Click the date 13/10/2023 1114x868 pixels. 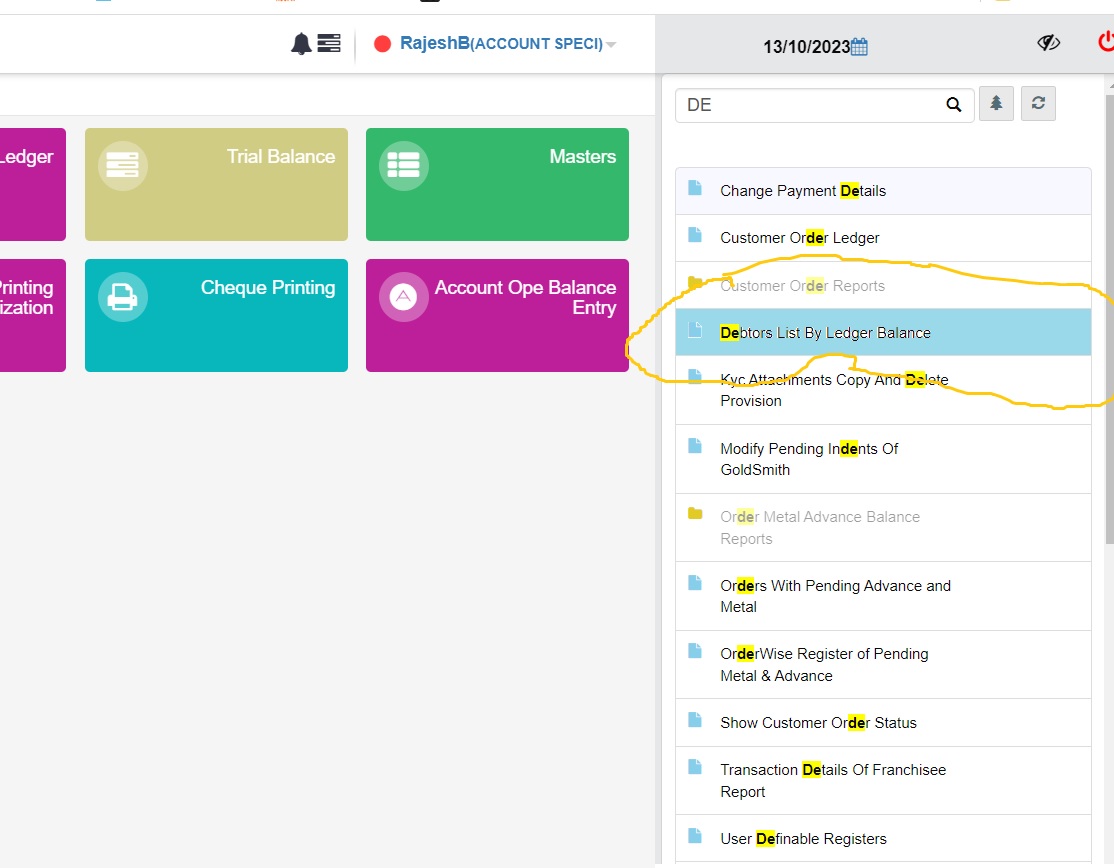806,47
